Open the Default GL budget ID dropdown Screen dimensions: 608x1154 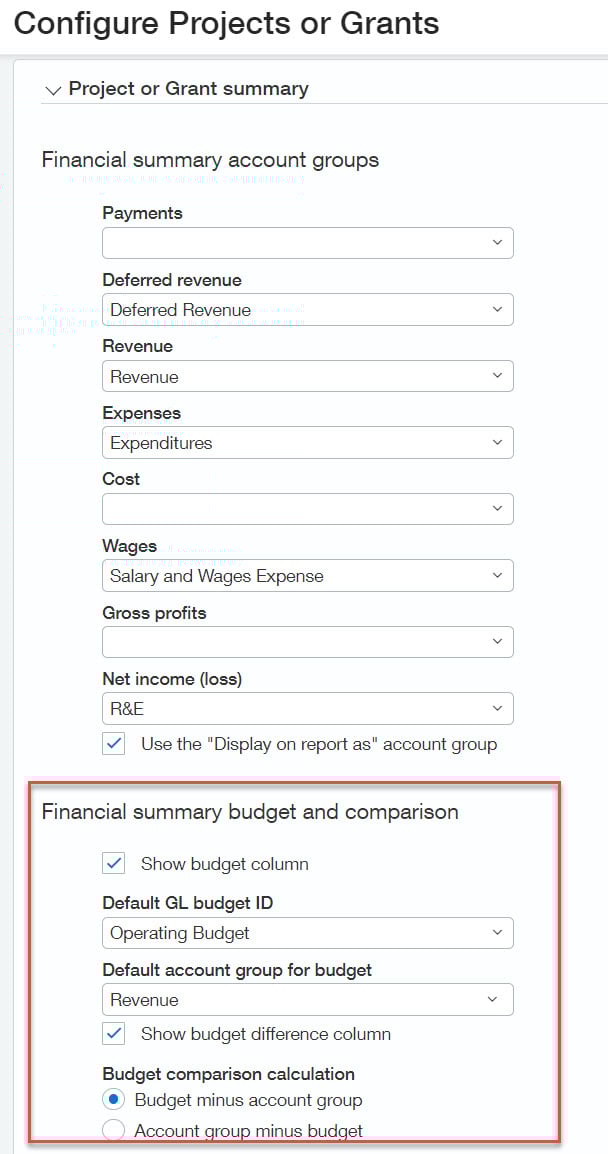[x=307, y=933]
